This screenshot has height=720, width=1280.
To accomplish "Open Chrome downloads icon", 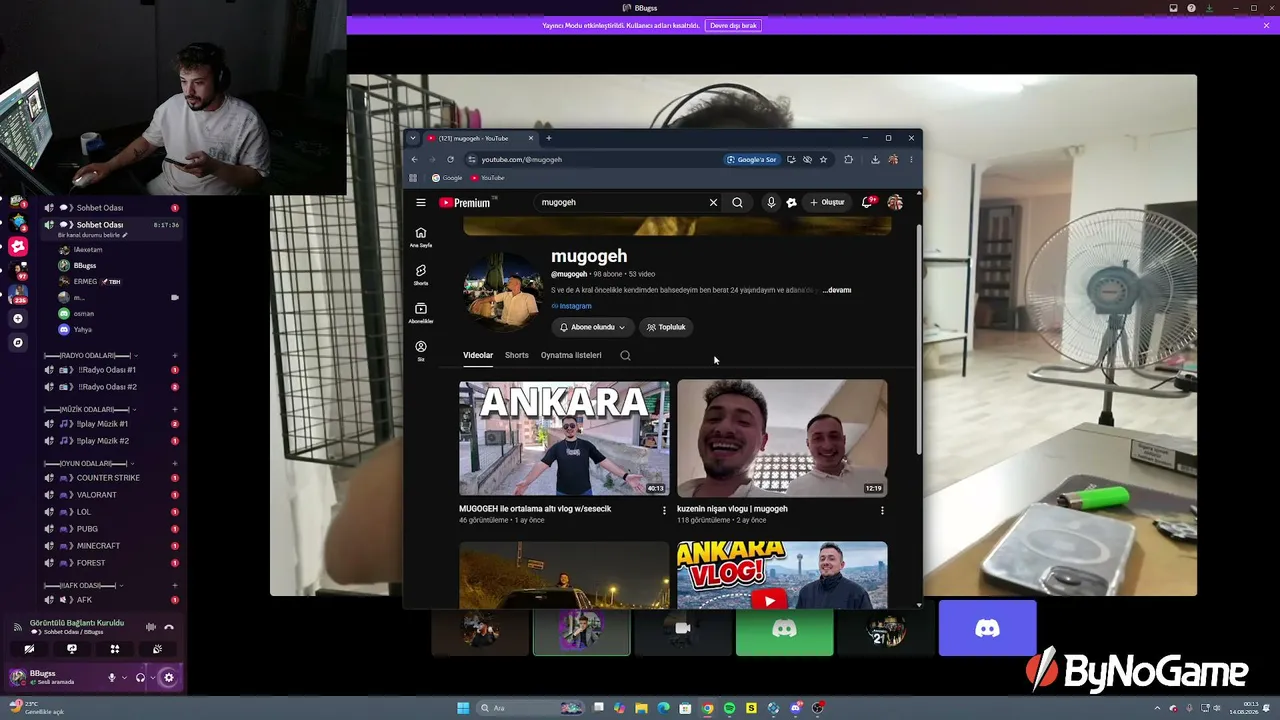I will pyautogui.click(x=875, y=159).
